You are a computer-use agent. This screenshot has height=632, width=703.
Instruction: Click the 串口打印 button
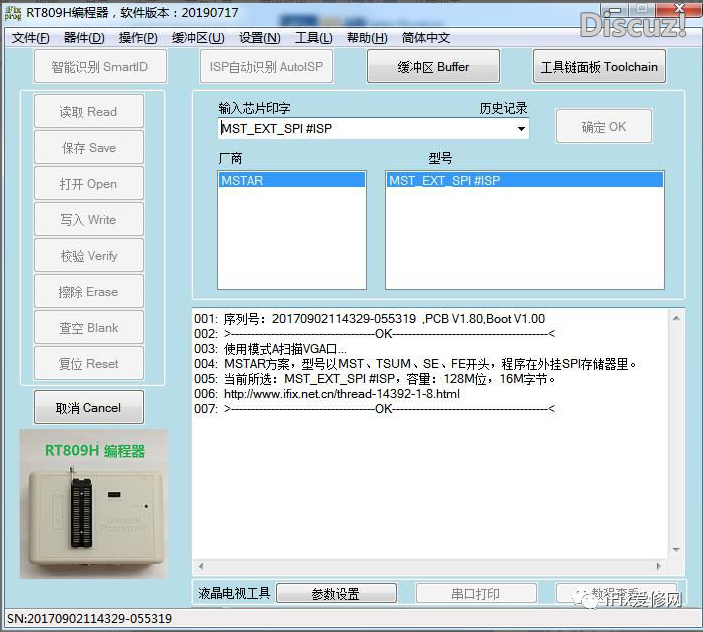point(476,593)
